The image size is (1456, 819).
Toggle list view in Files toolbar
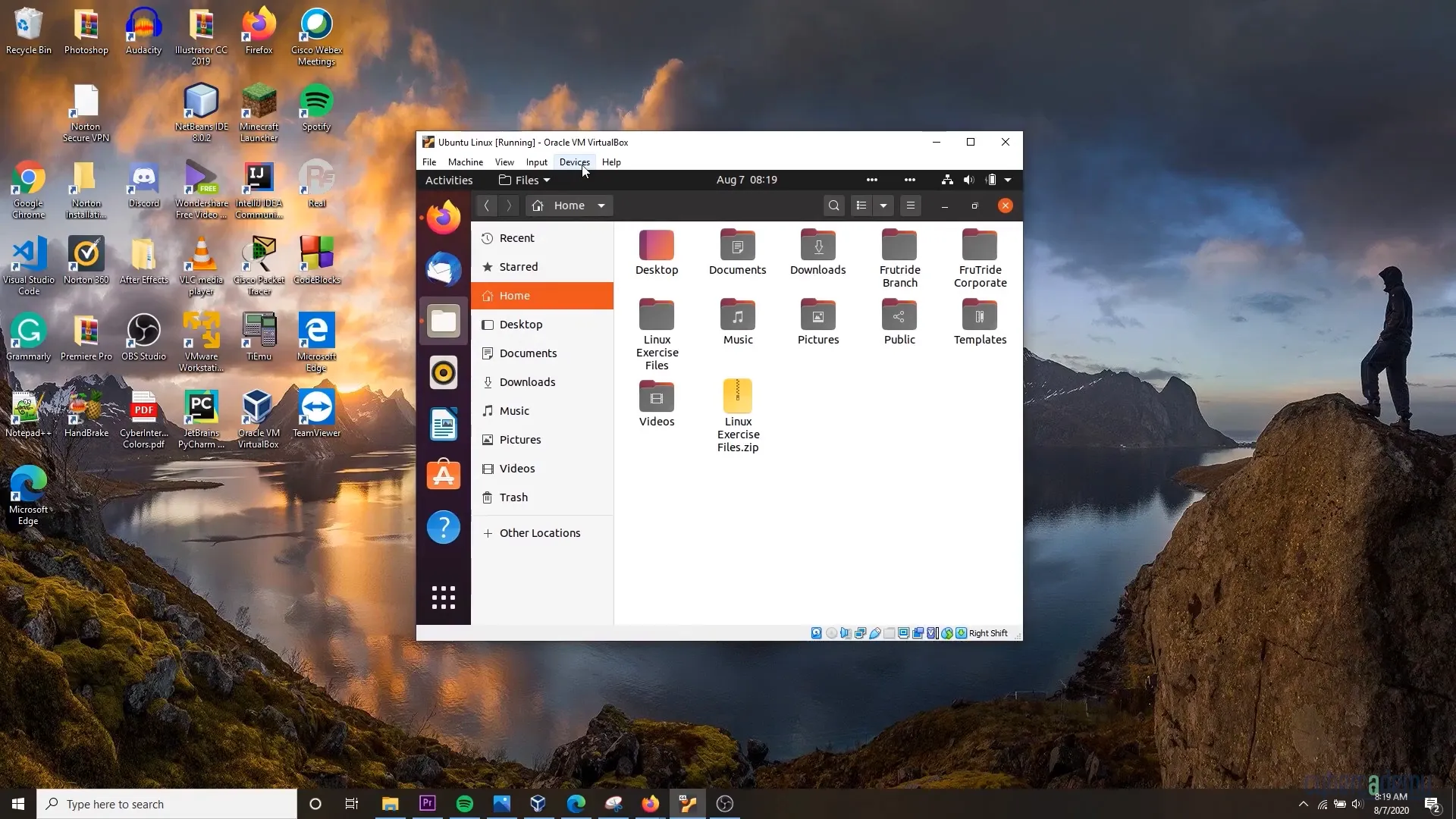point(861,206)
